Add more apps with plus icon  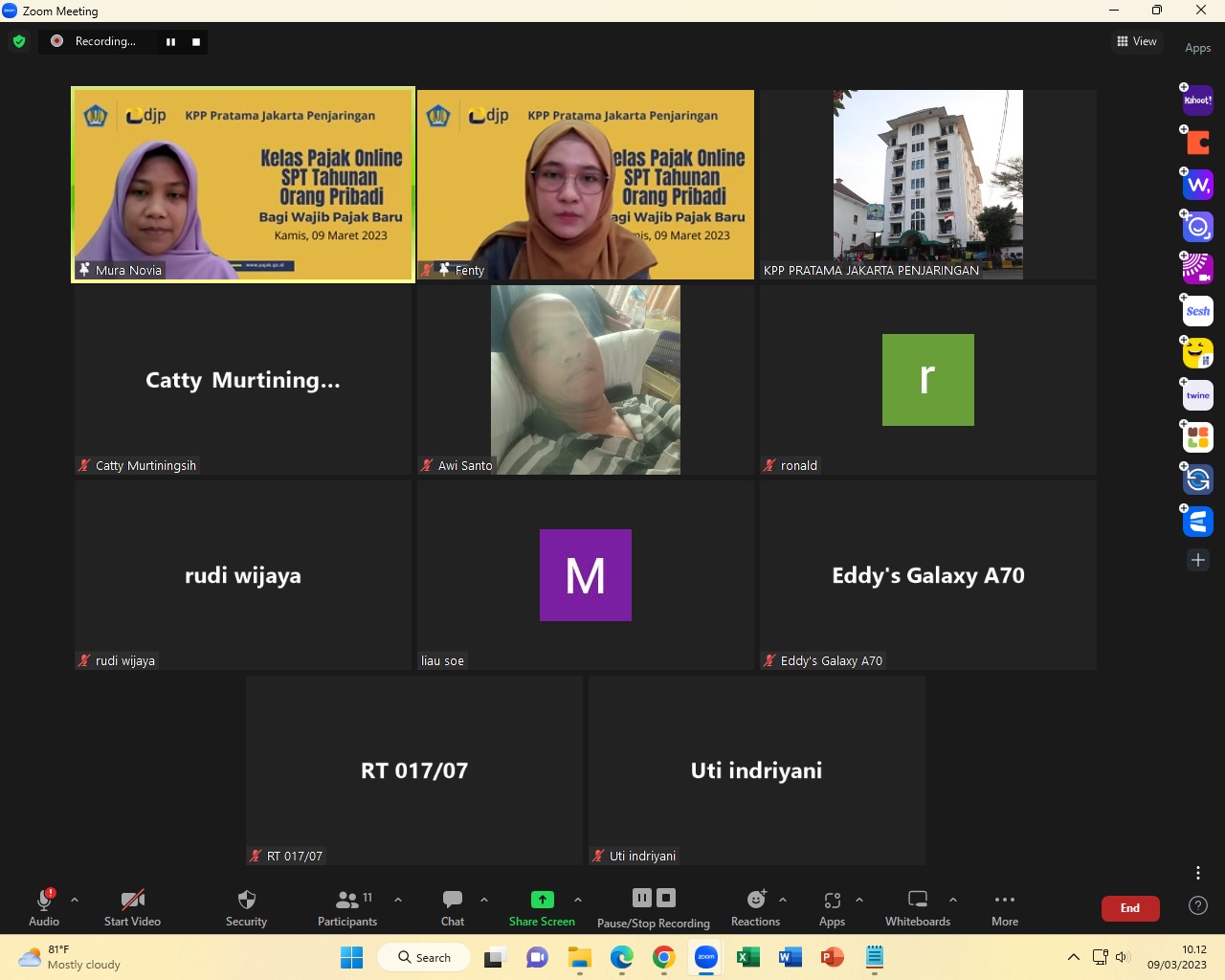(1197, 560)
